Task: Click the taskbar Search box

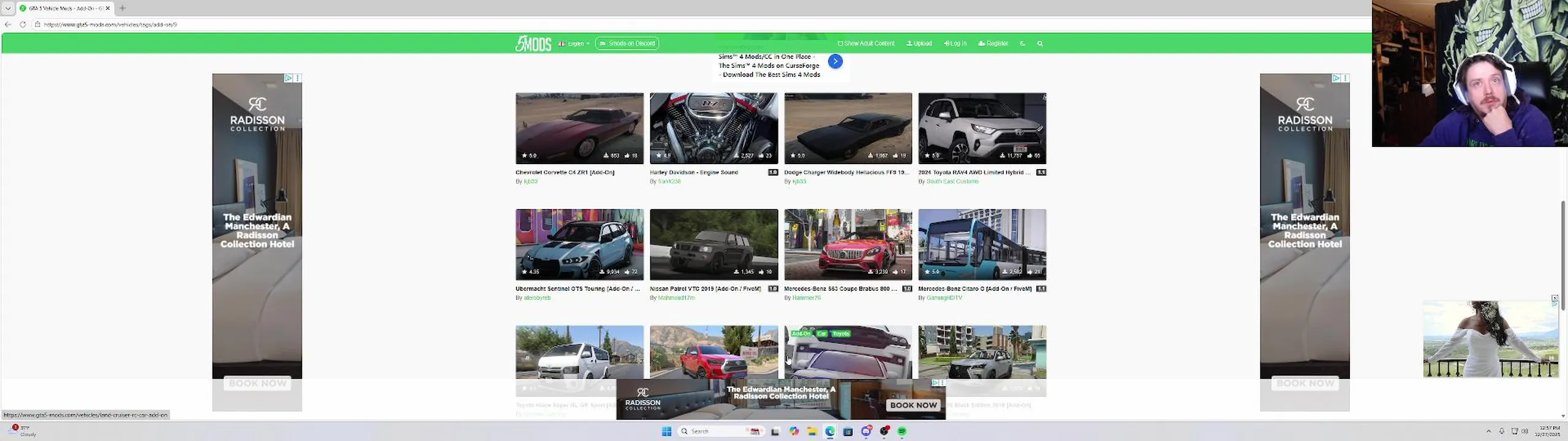Action: tap(720, 431)
